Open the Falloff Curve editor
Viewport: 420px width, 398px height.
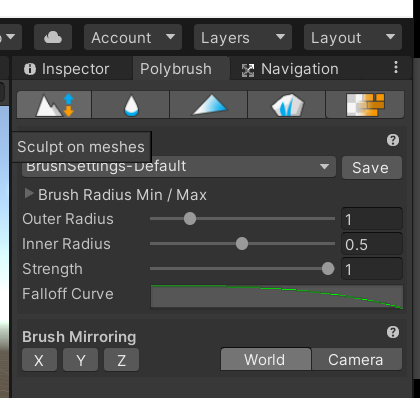277,296
